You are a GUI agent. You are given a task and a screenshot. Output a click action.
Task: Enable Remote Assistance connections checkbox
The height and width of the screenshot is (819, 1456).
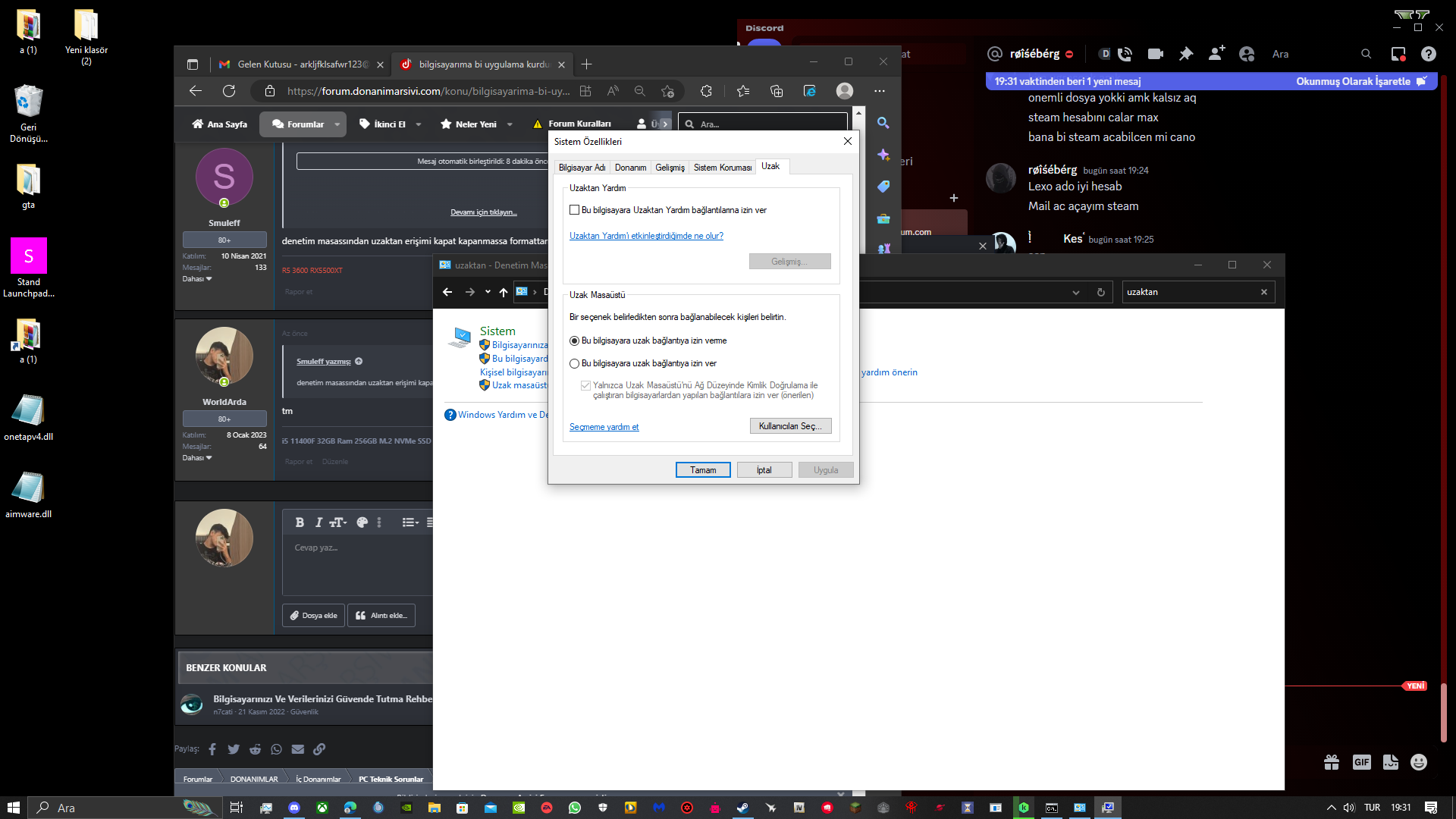pos(574,210)
